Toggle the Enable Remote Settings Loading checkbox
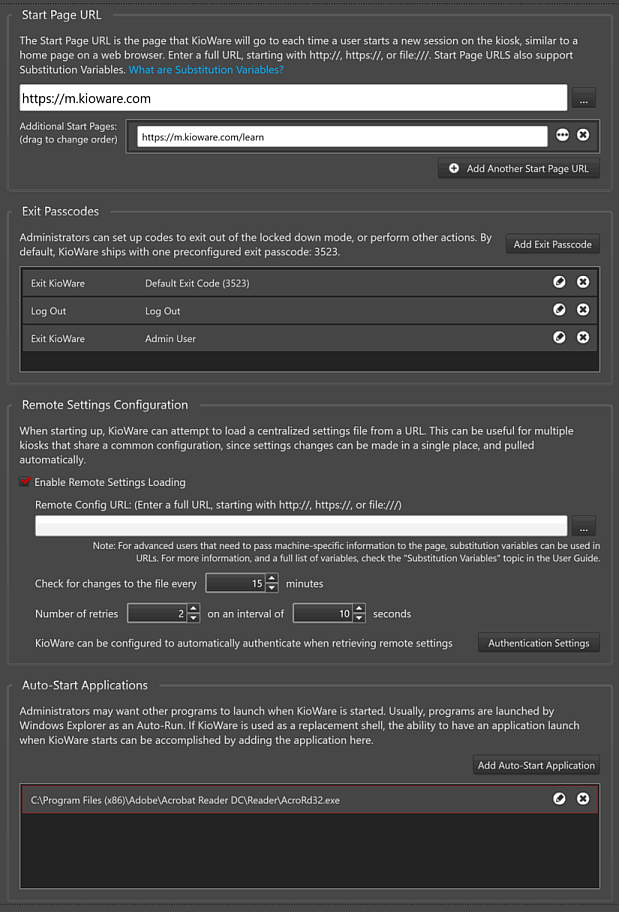 point(24,482)
